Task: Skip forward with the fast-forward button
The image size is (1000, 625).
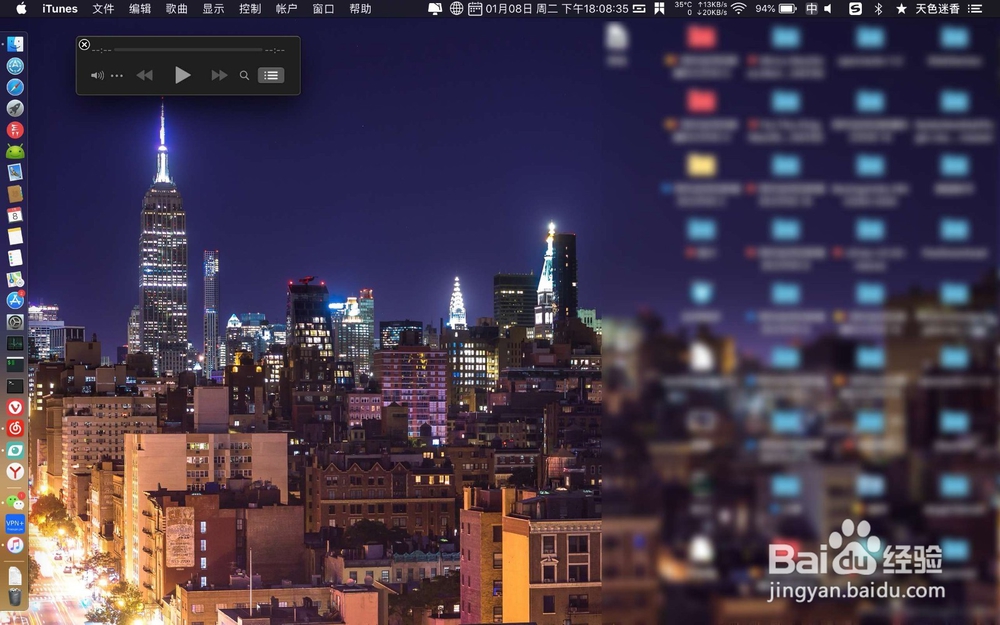Action: tap(219, 75)
